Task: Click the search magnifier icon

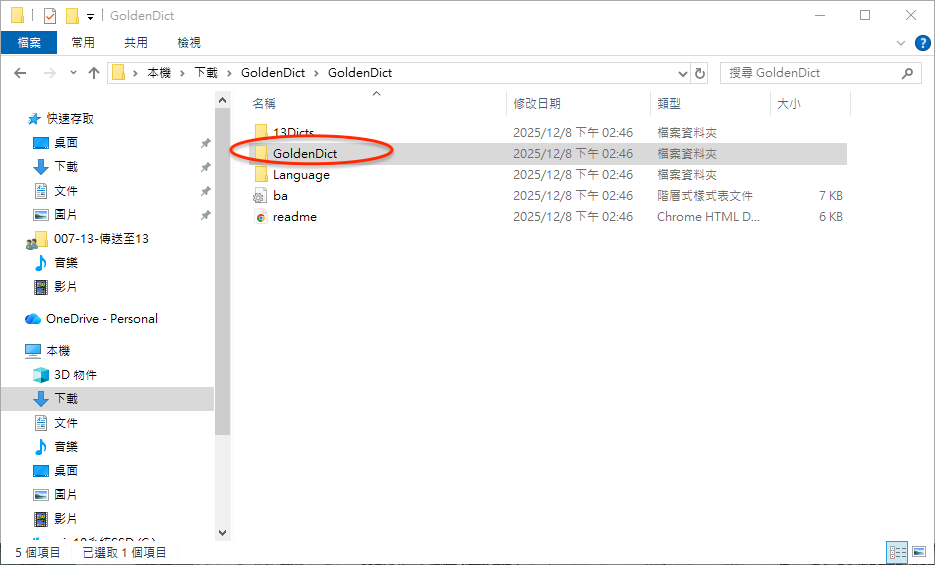Action: tap(907, 73)
